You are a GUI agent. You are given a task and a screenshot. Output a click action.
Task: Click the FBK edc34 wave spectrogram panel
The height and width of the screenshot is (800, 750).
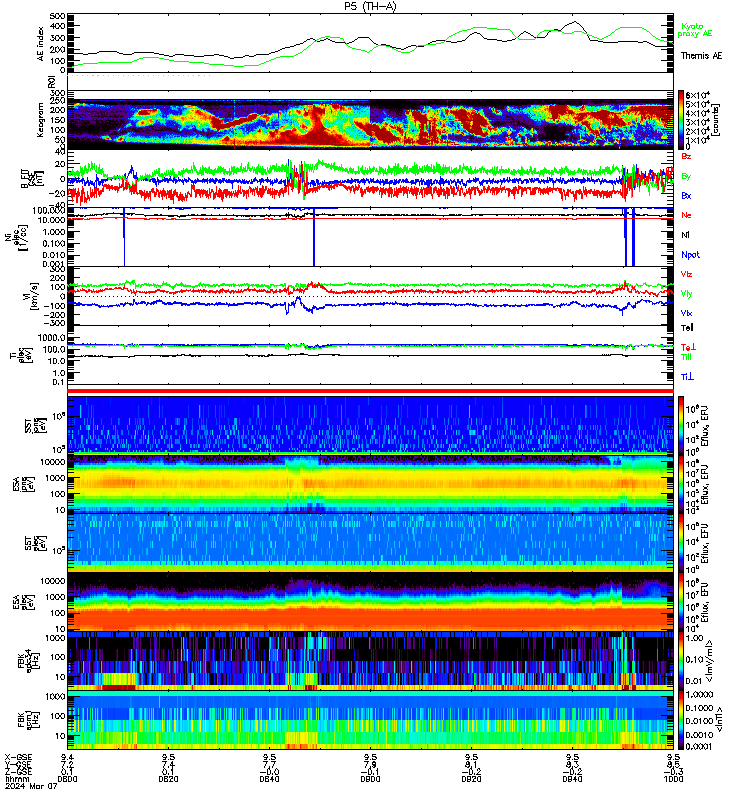tap(370, 661)
